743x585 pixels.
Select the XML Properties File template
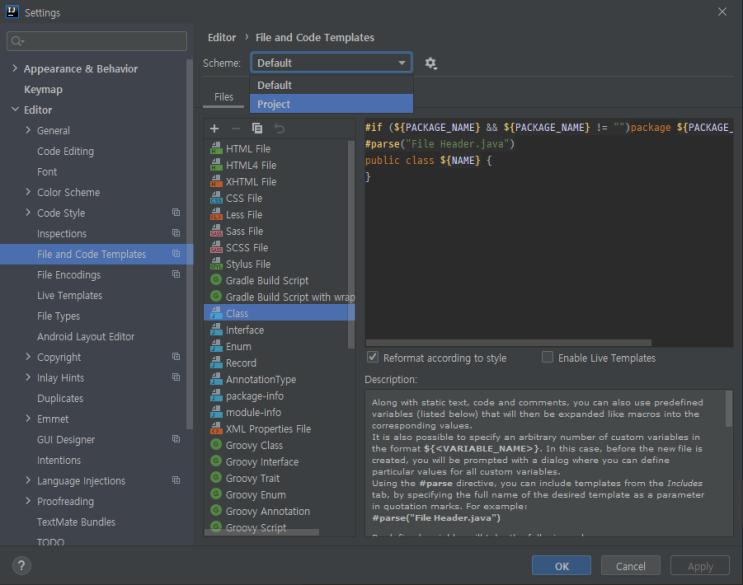(268, 429)
